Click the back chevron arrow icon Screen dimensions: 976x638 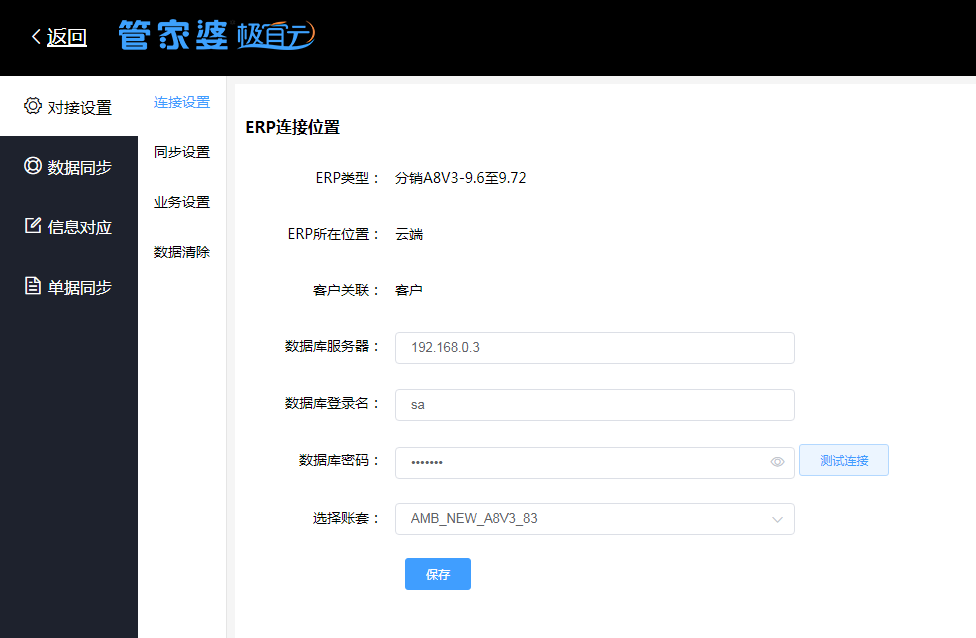pyautogui.click(x=36, y=37)
